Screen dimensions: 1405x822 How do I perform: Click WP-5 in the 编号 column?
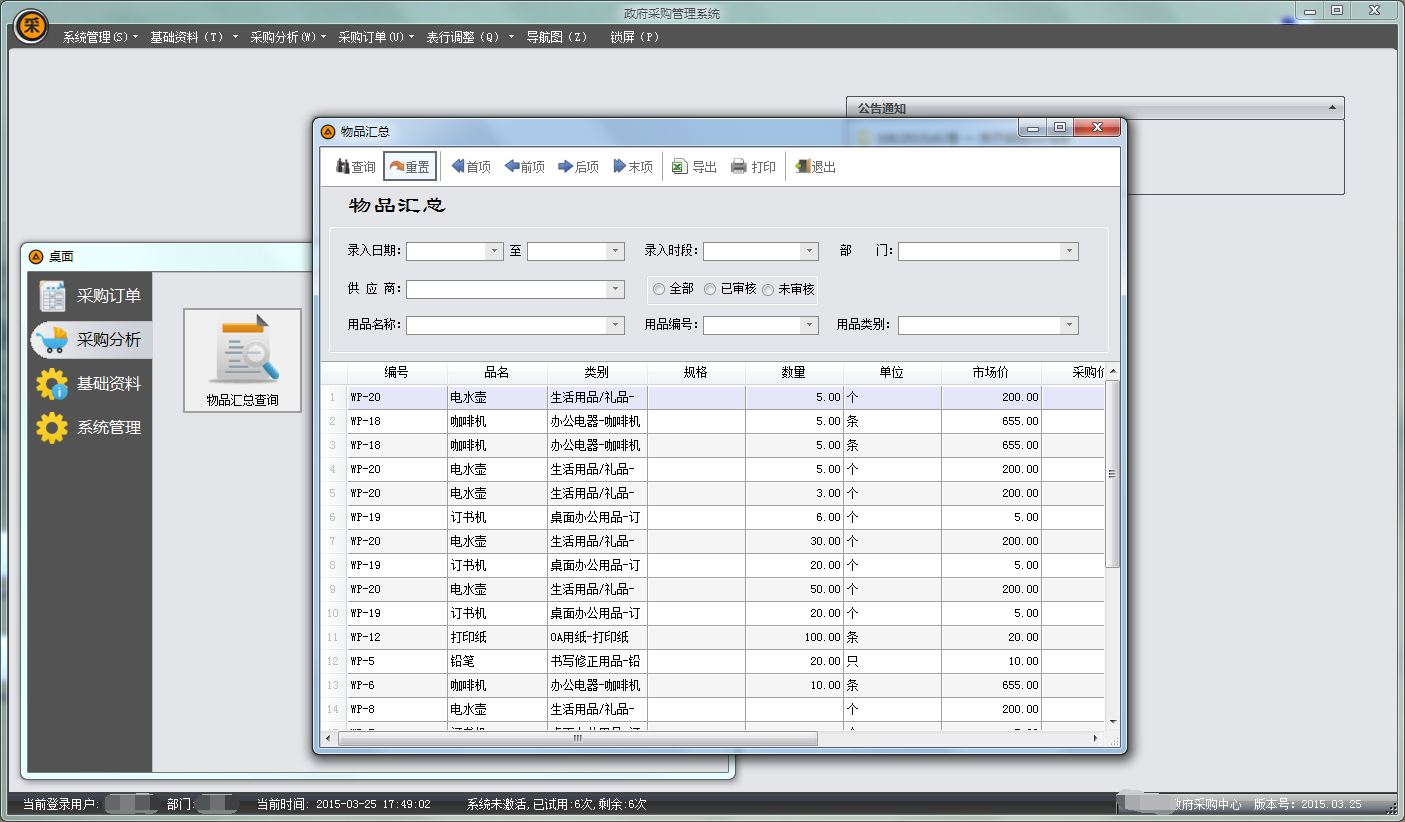coord(397,661)
